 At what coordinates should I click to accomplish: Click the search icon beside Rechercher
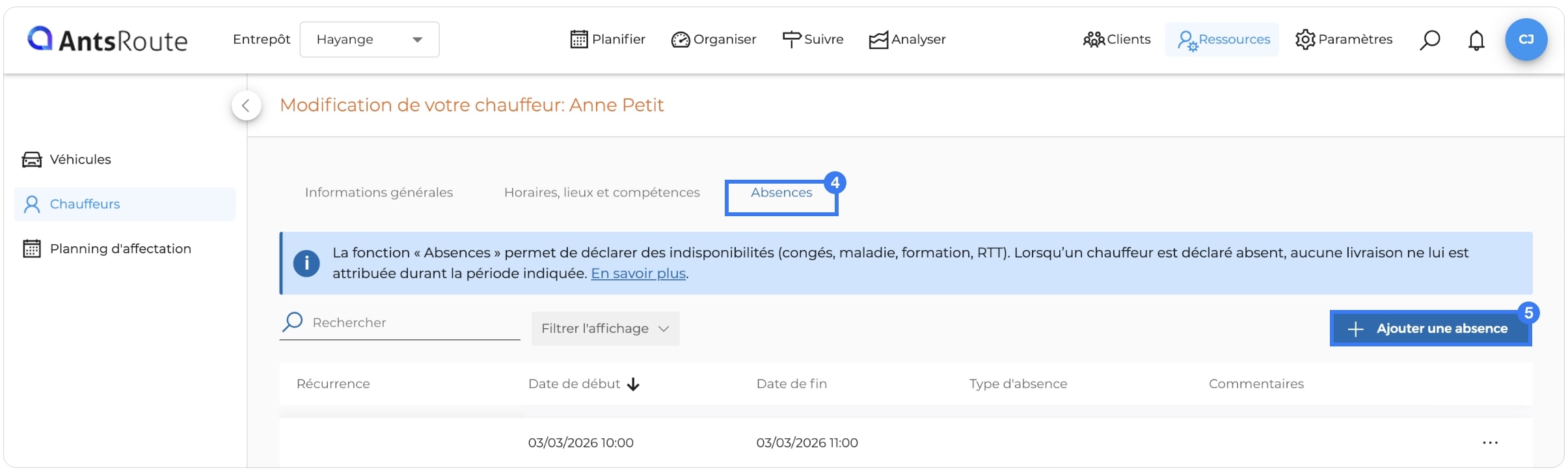click(x=293, y=322)
